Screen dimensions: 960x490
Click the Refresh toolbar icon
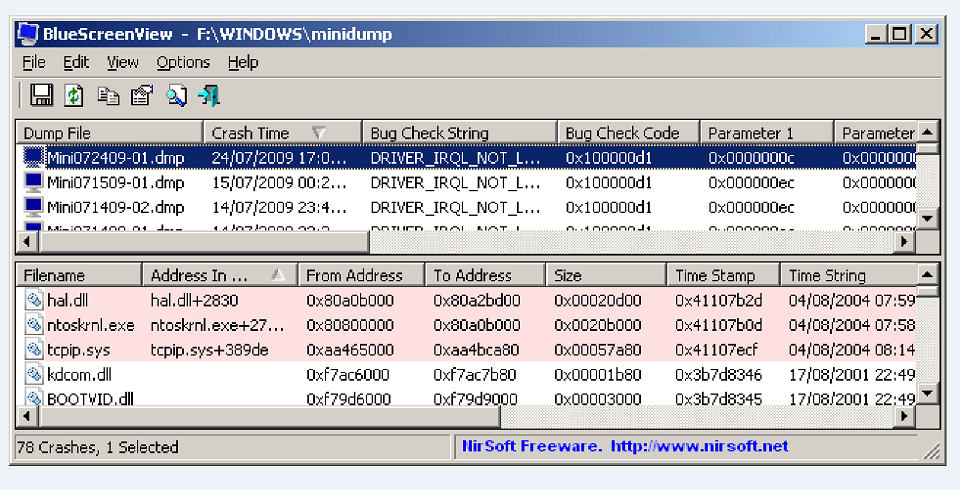(74, 96)
